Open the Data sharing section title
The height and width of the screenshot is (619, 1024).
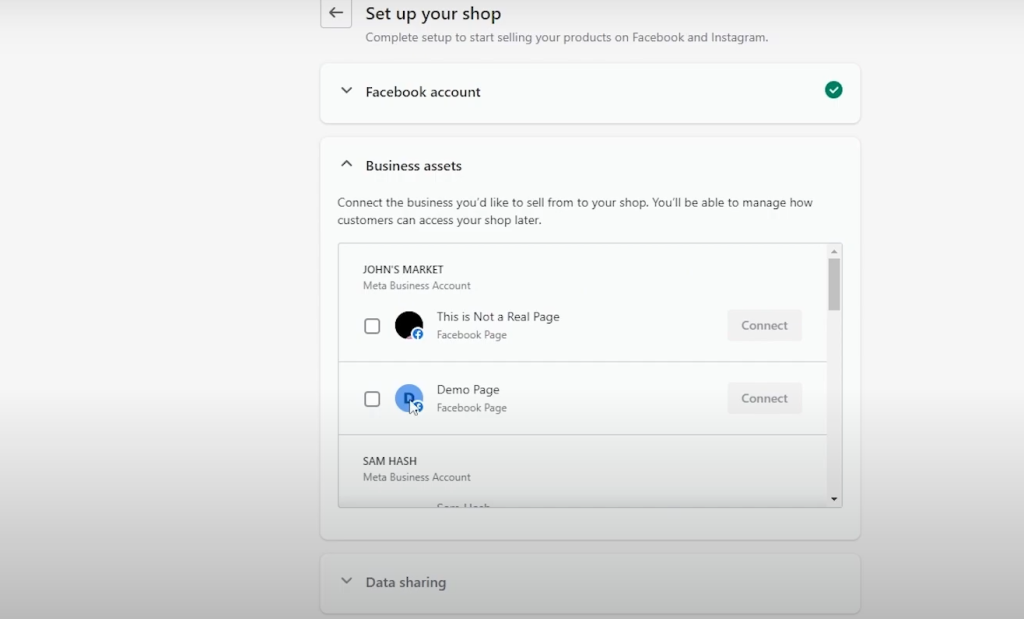click(406, 582)
